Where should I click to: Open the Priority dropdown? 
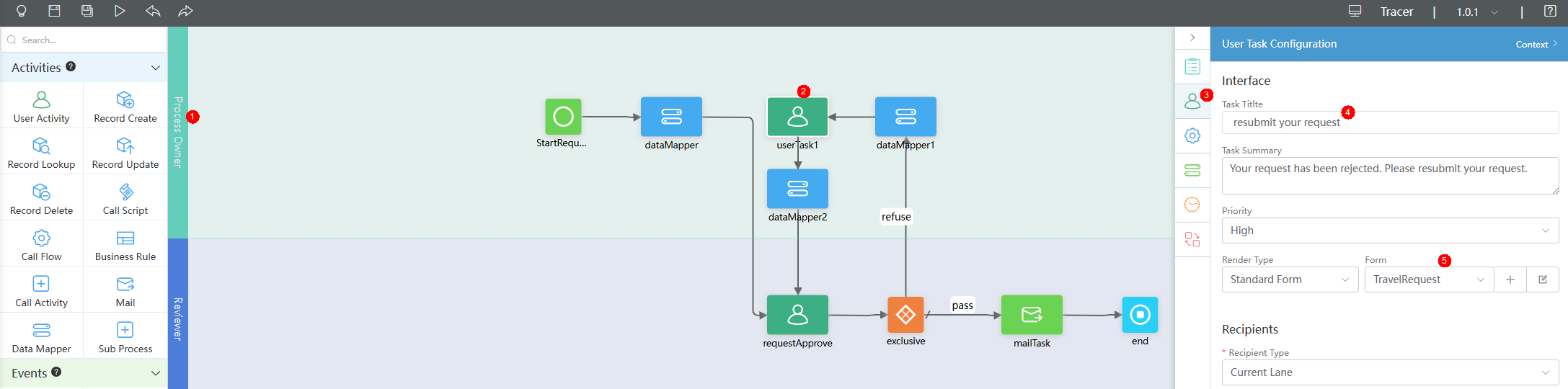pos(1390,231)
